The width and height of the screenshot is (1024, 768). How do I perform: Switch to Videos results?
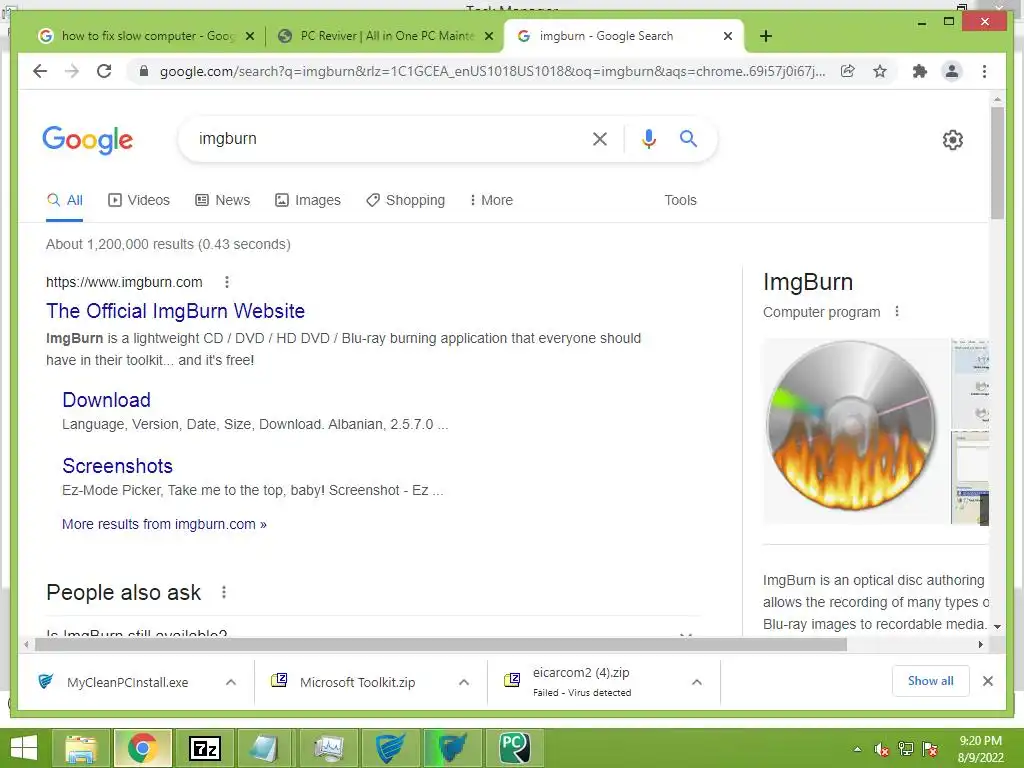tap(138, 200)
